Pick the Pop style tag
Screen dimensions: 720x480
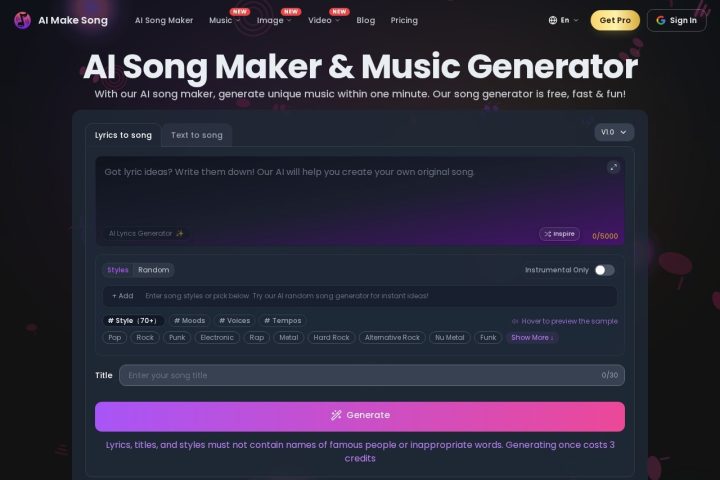[114, 338]
